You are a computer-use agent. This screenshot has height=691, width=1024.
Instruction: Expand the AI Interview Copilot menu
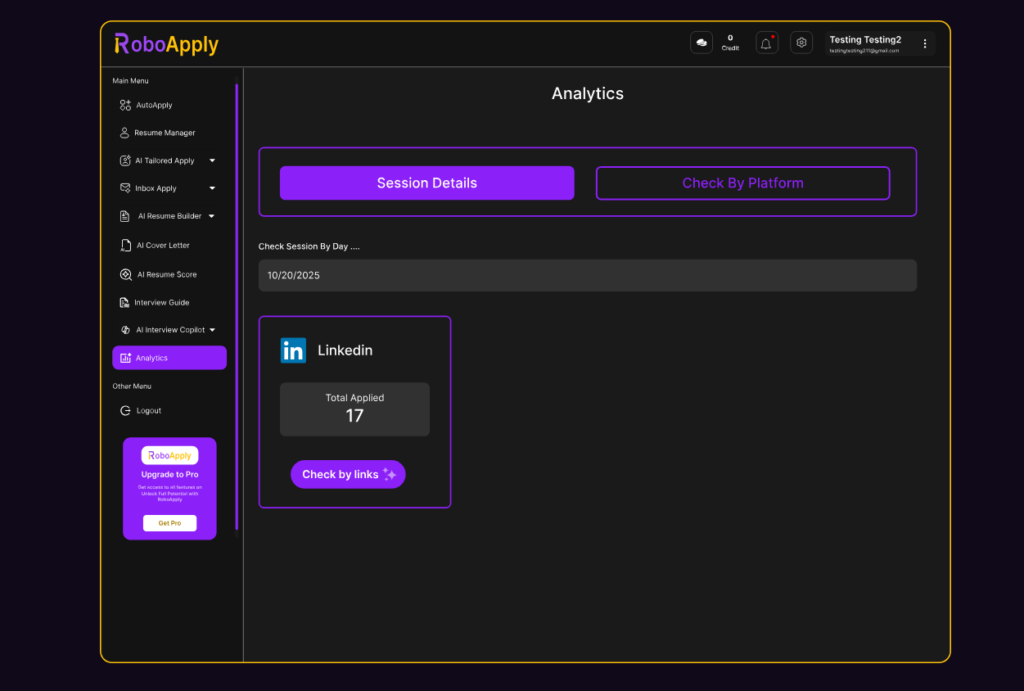(x=168, y=329)
